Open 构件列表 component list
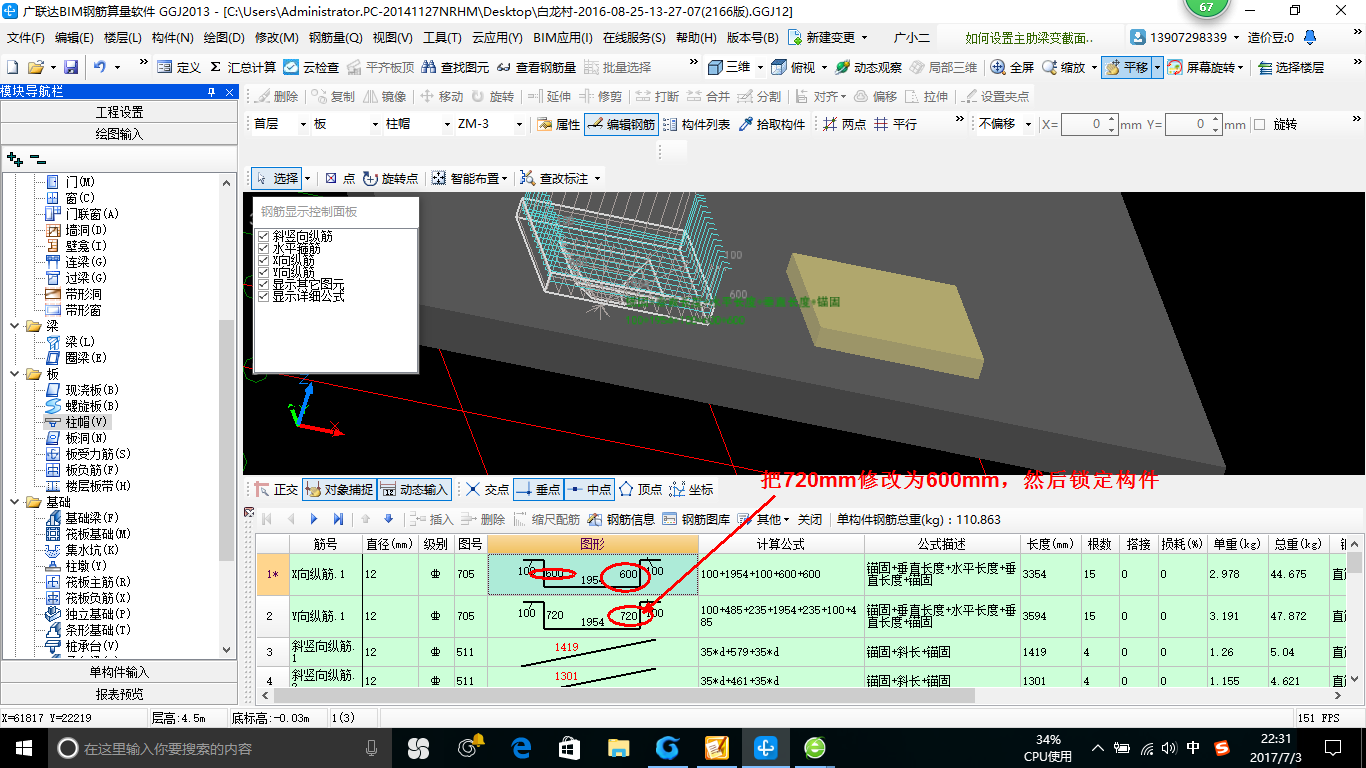This screenshot has height=768, width=1366. click(x=696, y=124)
